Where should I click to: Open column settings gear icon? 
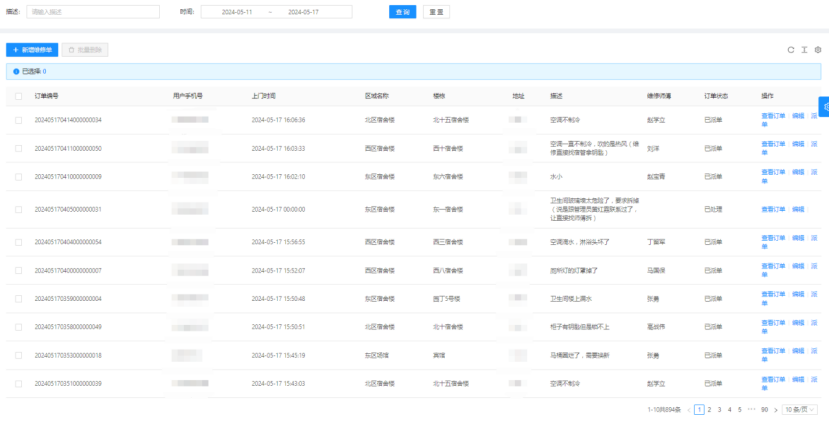[x=817, y=49]
